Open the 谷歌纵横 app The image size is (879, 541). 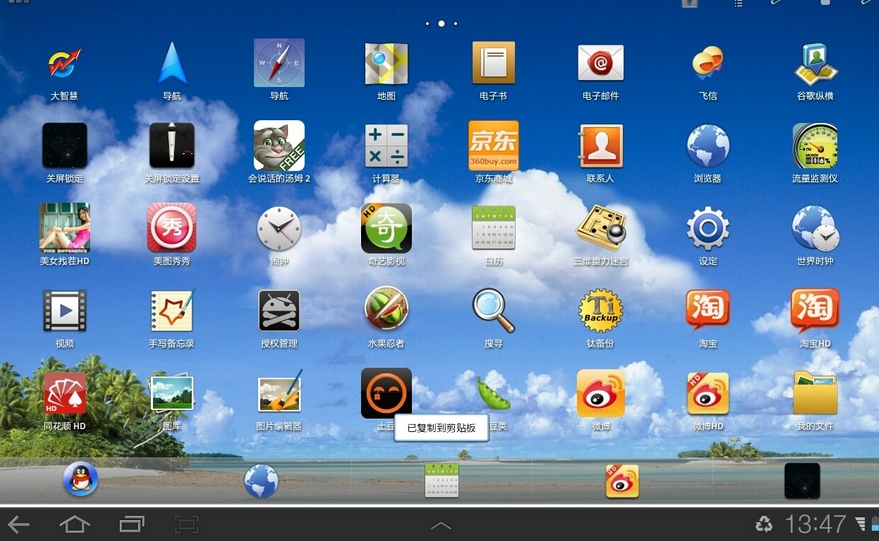point(816,63)
